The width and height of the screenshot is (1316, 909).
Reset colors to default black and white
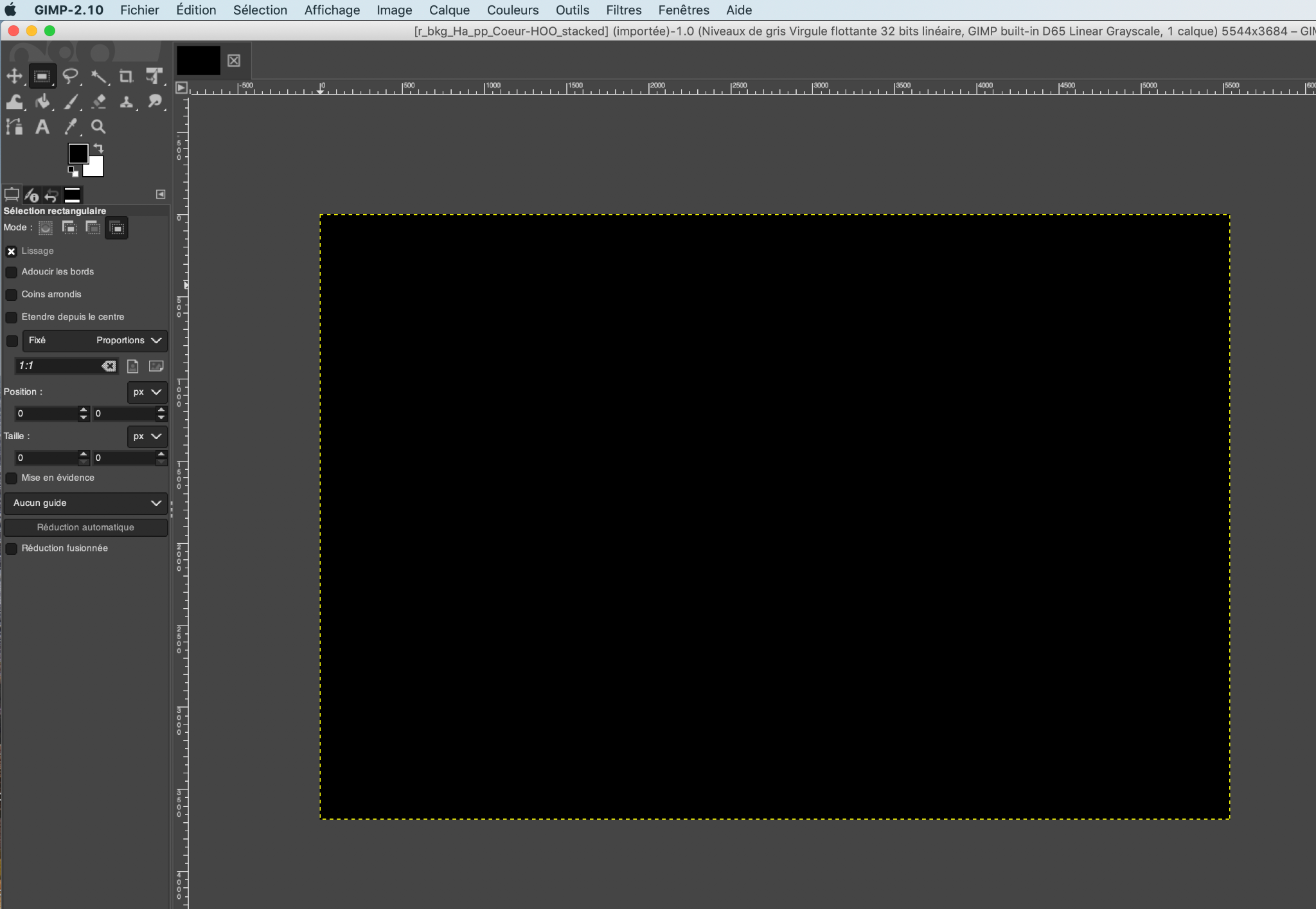(73, 172)
